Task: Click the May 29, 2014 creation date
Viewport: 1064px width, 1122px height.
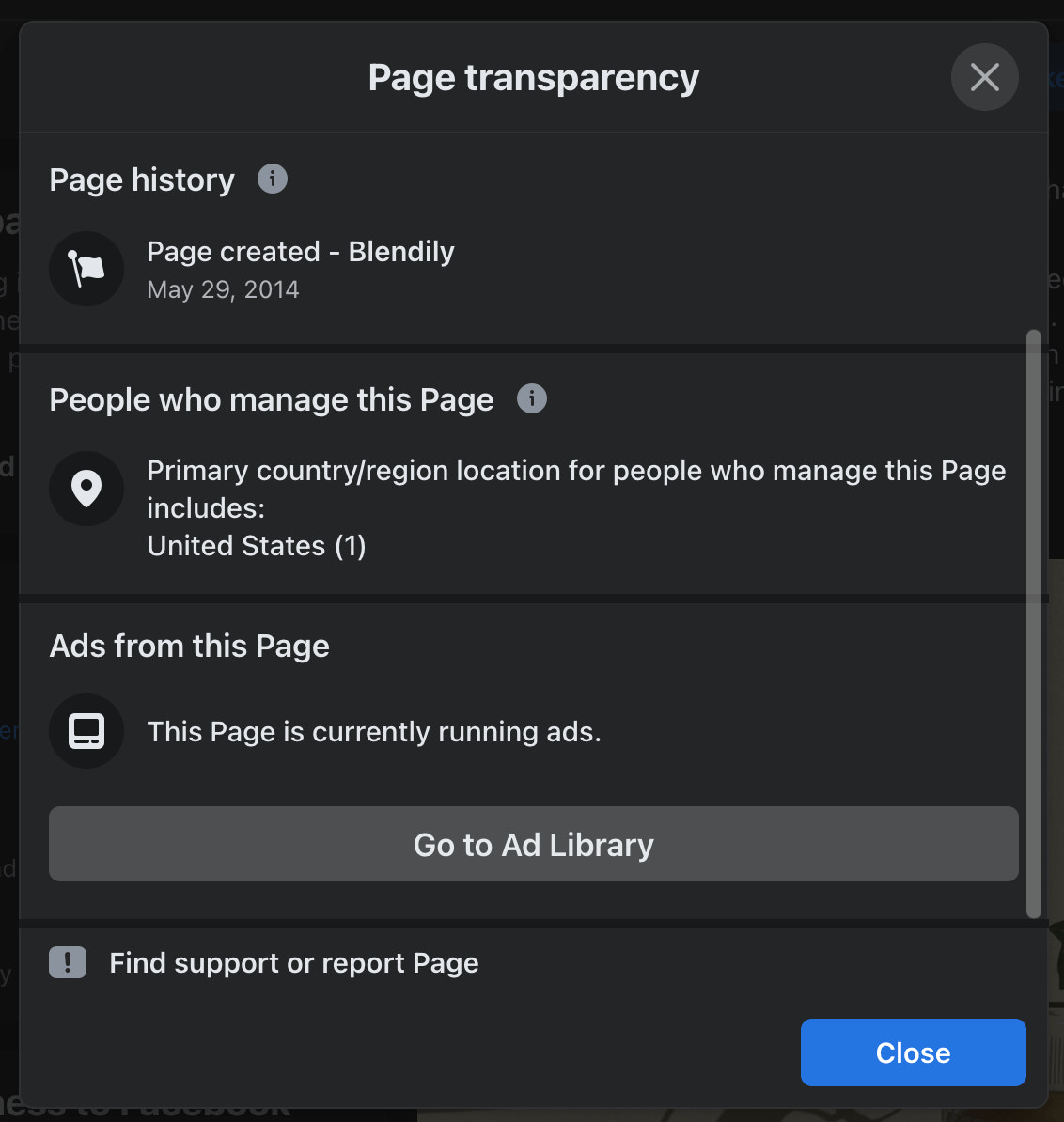Action: point(222,289)
